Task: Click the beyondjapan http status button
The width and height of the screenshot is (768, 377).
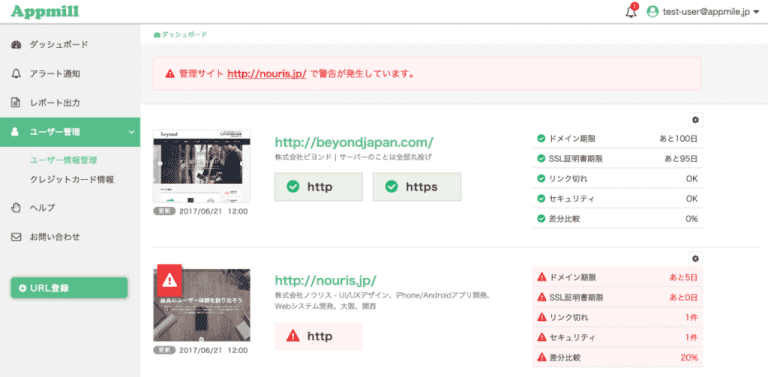Action: tap(318, 187)
